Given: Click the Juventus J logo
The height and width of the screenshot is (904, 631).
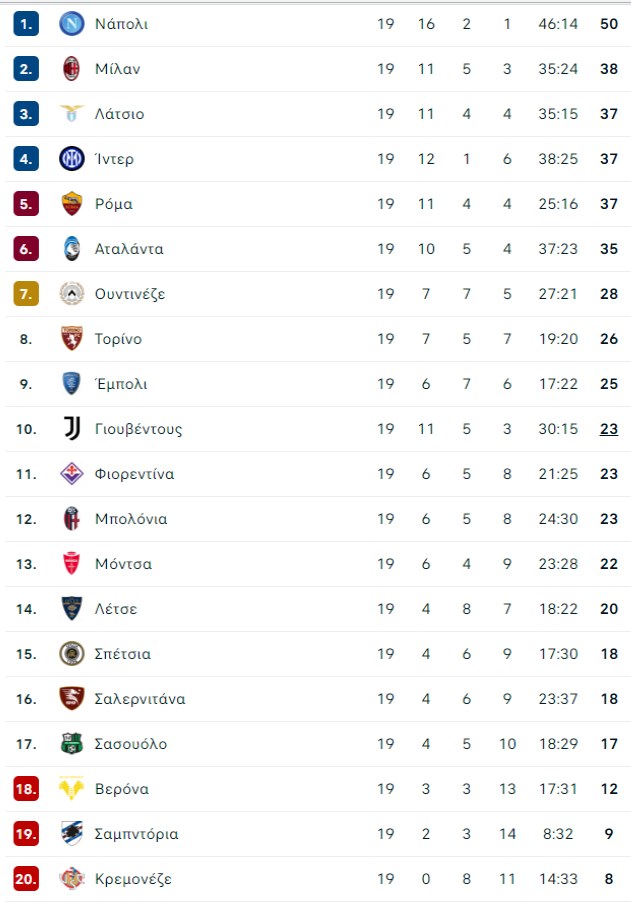Looking at the screenshot, I should [x=72, y=428].
